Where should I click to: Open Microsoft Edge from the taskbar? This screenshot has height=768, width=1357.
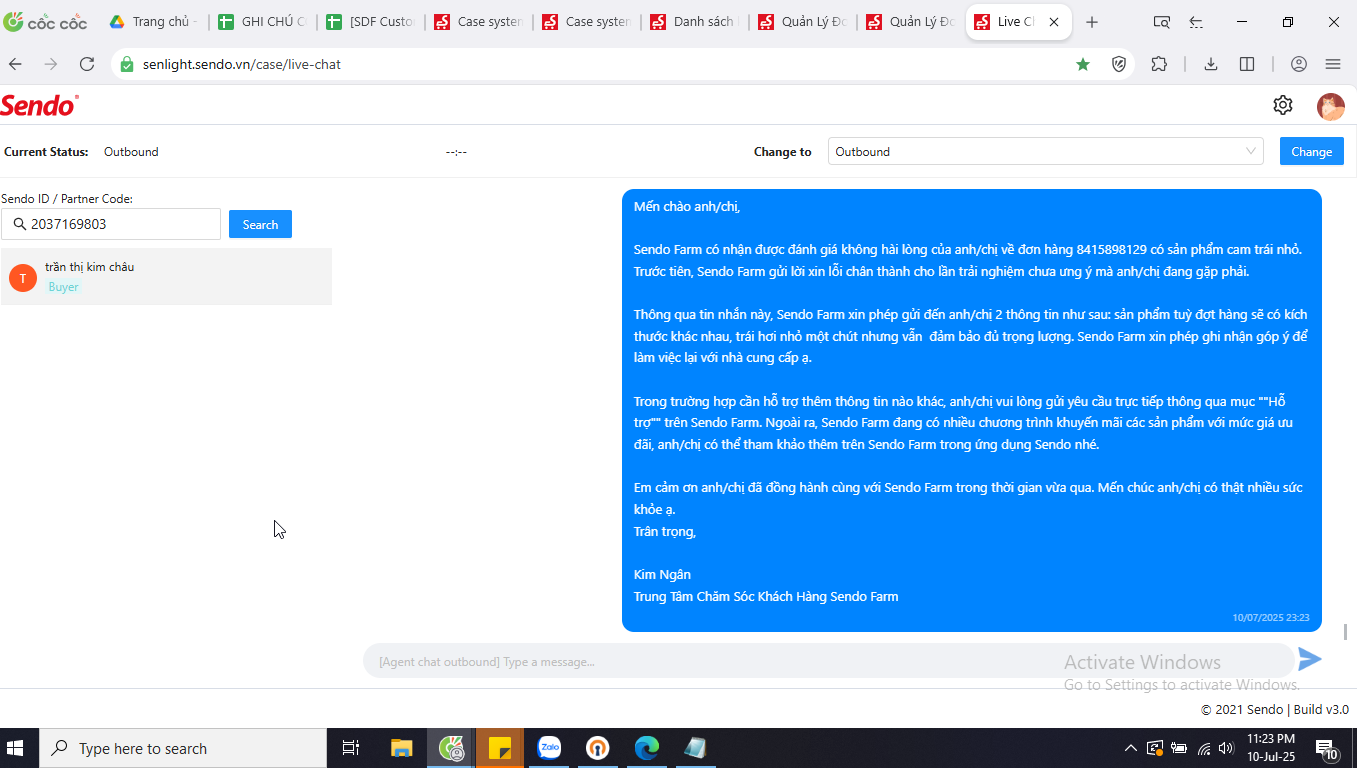point(647,747)
